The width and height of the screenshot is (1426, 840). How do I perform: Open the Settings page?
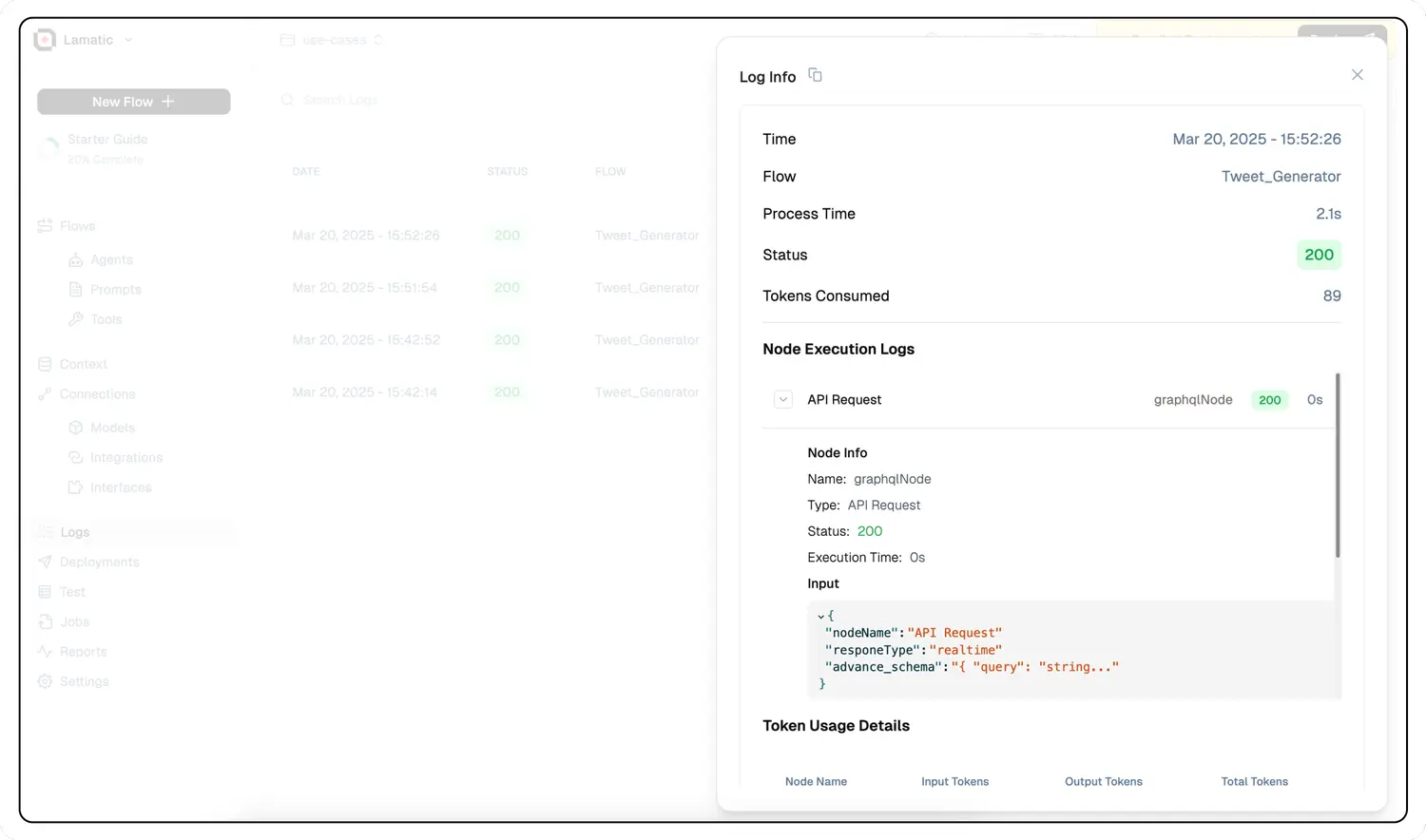click(x=84, y=681)
